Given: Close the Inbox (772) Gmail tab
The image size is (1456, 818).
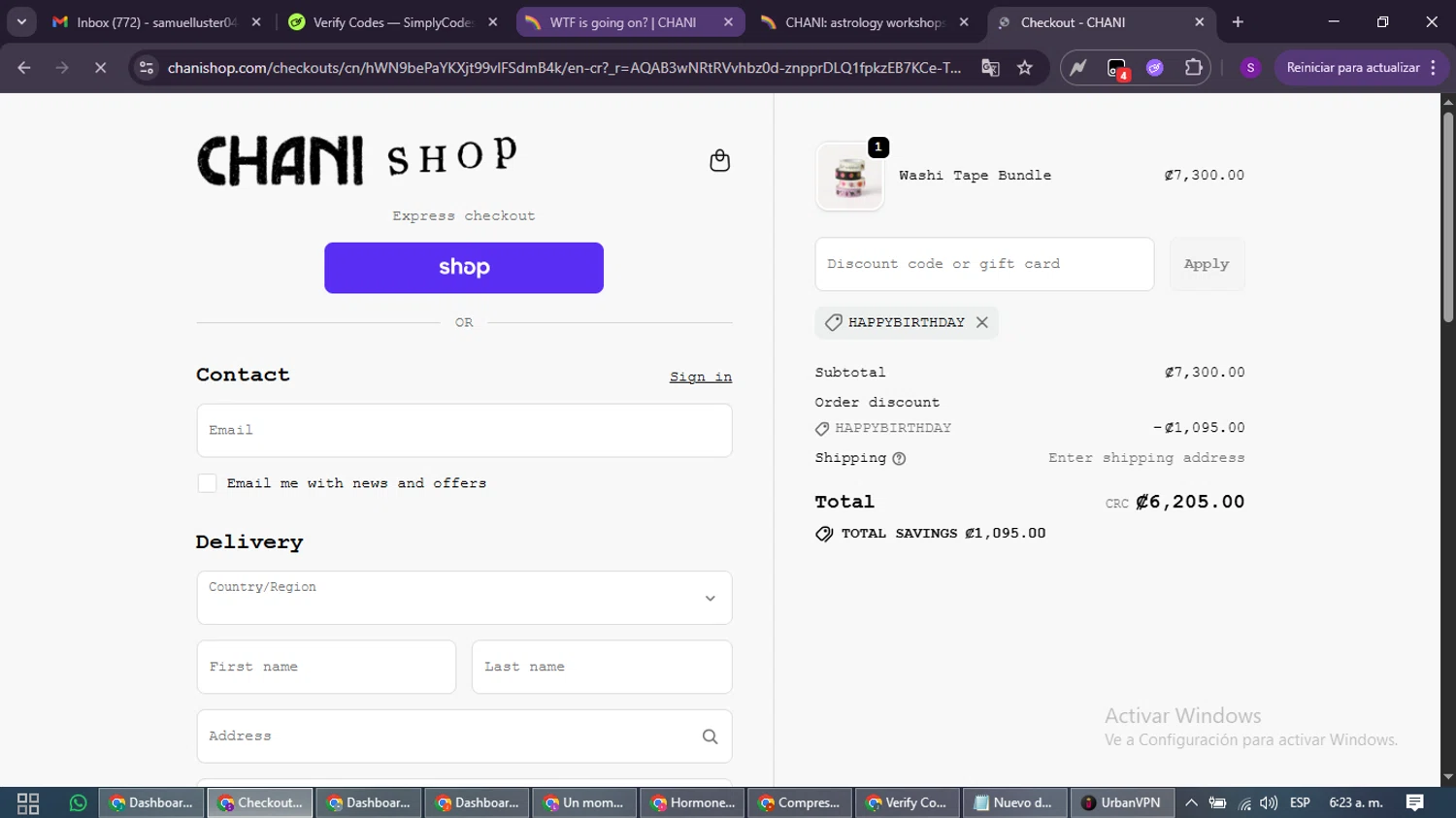Looking at the screenshot, I should tap(256, 22).
